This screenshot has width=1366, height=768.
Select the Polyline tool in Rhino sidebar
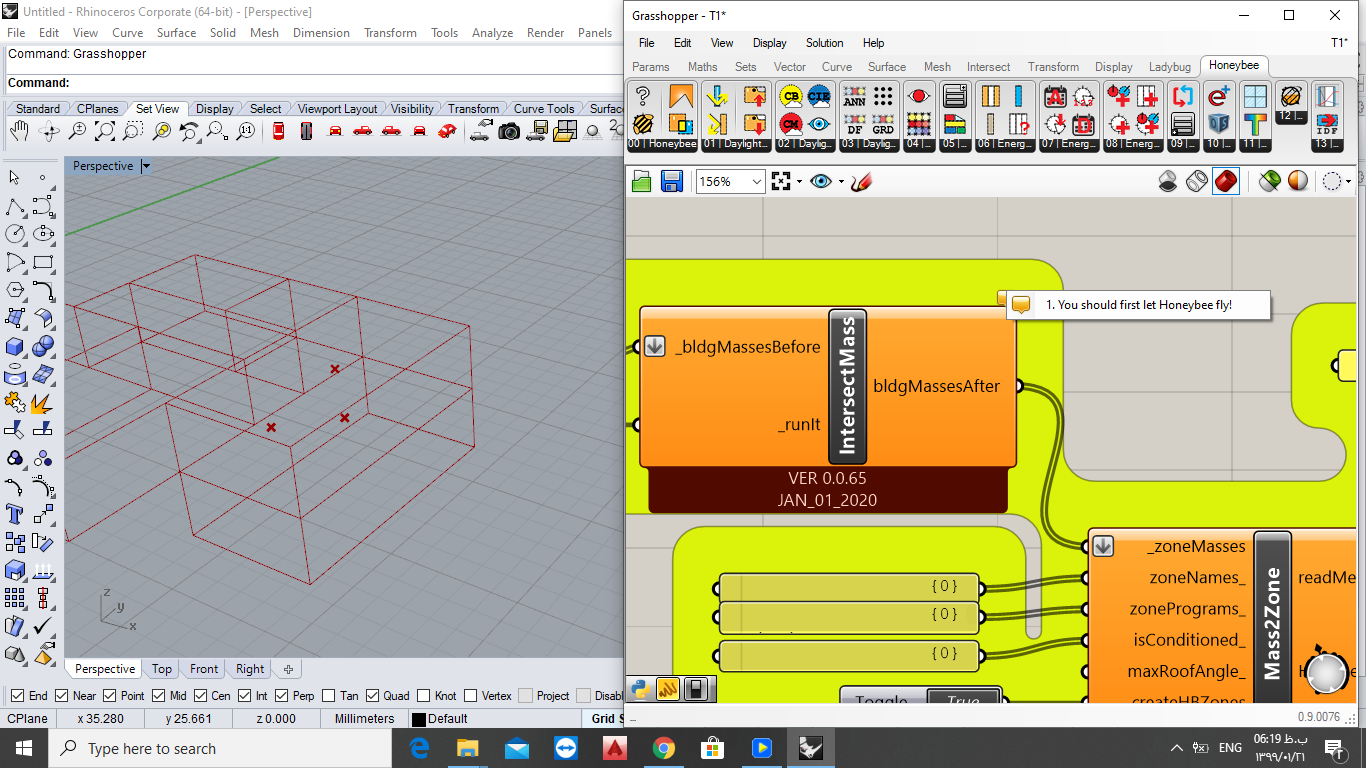coord(15,207)
